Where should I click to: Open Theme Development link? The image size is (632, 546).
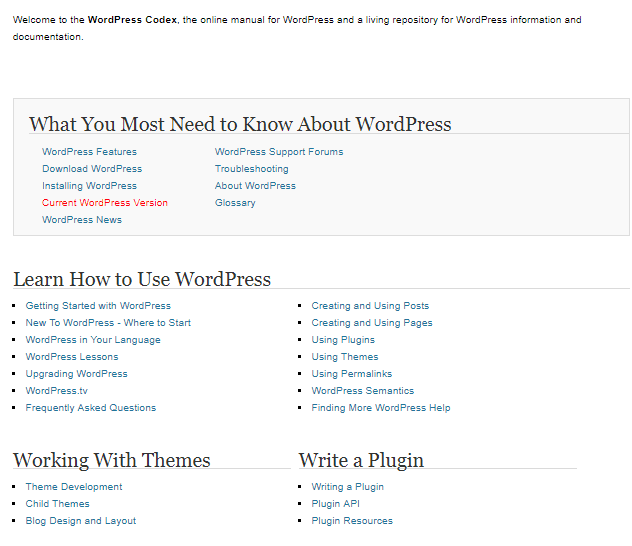coord(74,487)
